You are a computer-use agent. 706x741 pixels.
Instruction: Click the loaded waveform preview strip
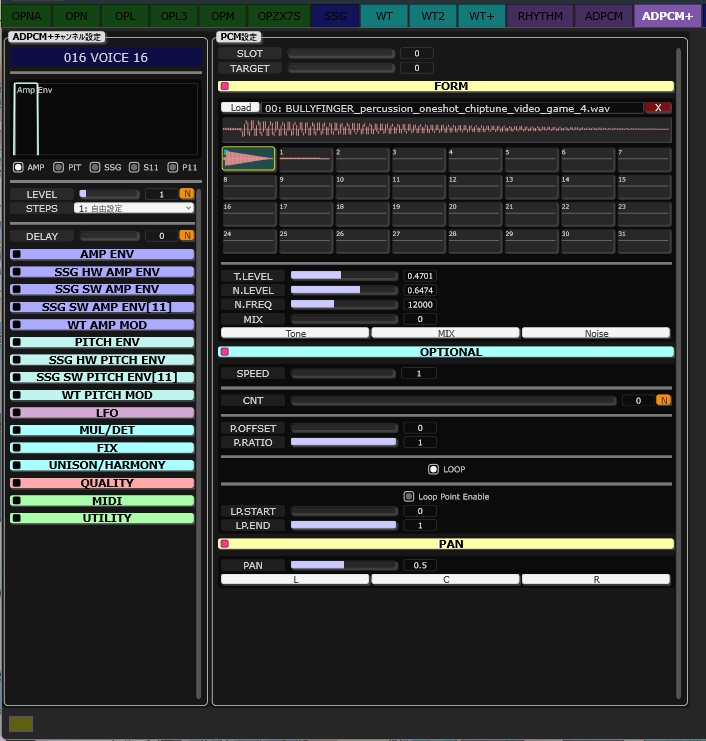tap(446, 129)
